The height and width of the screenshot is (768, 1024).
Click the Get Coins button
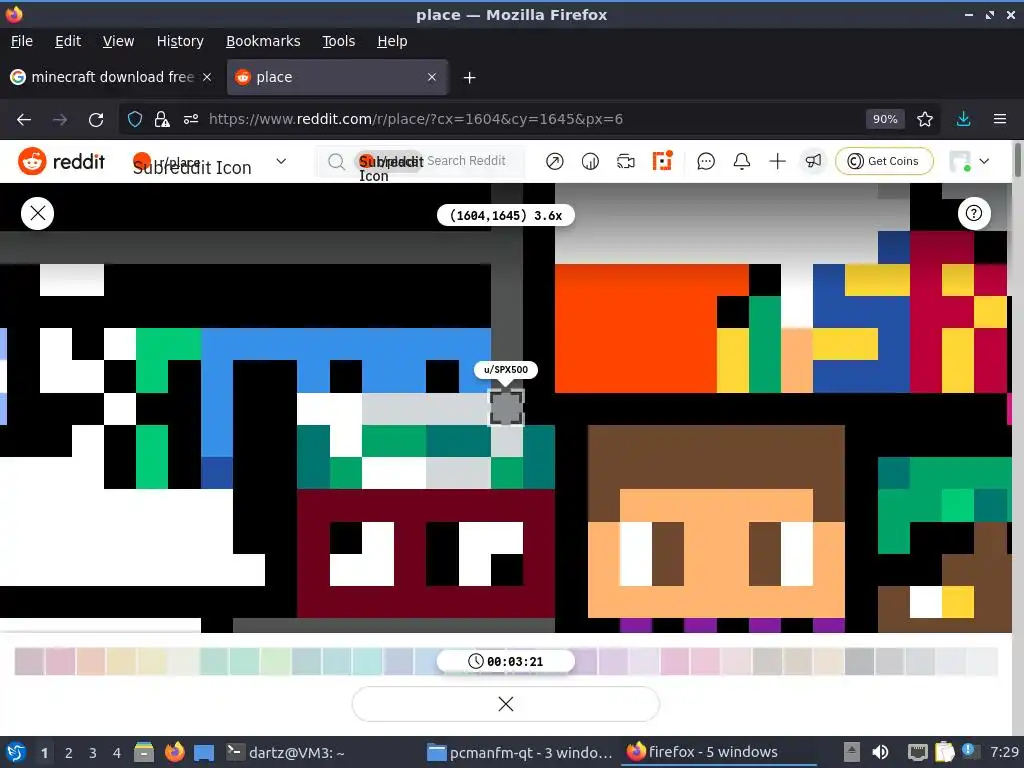click(884, 161)
